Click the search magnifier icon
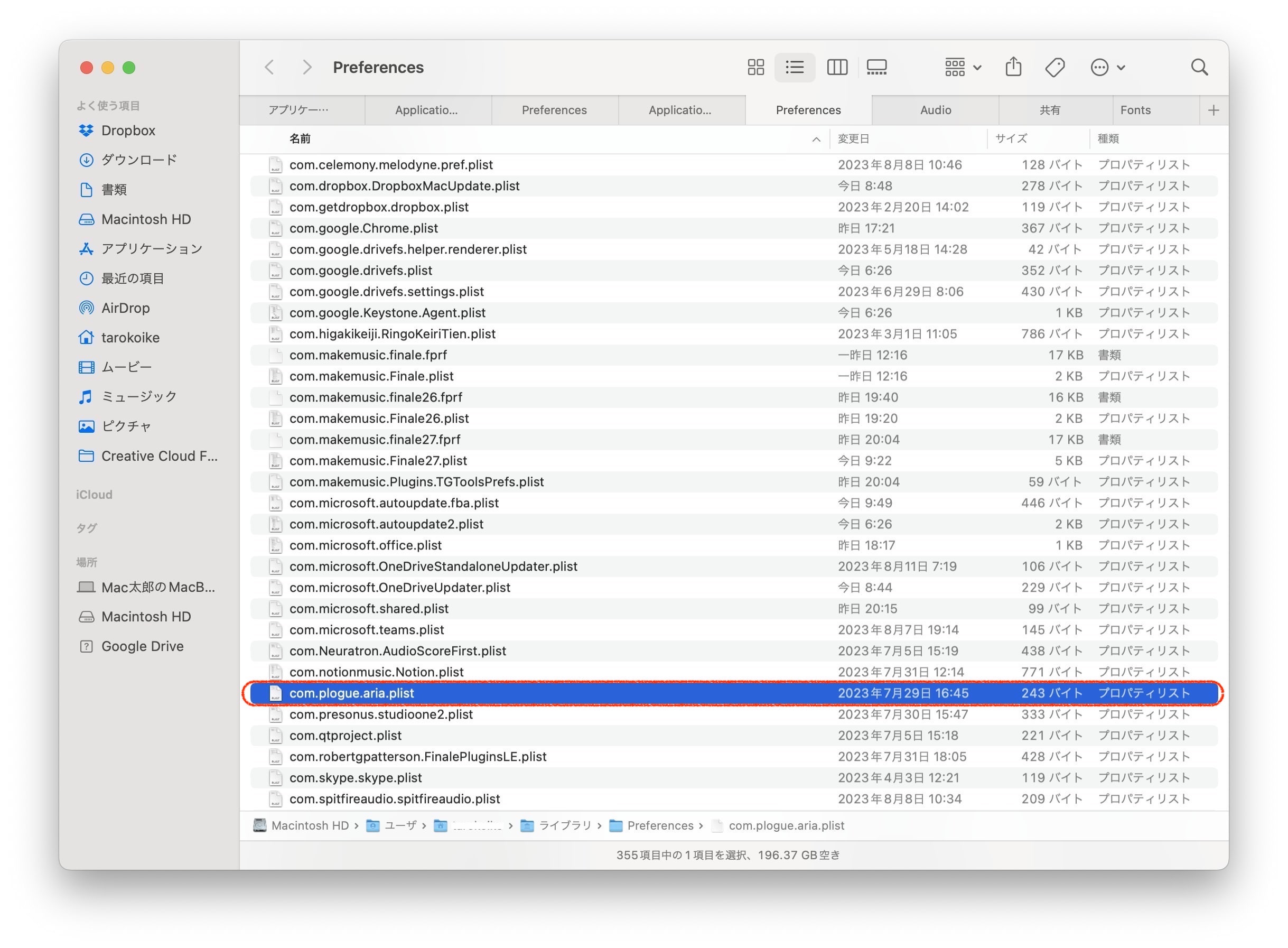Screen dimensions: 1288x948 tap(1199, 67)
